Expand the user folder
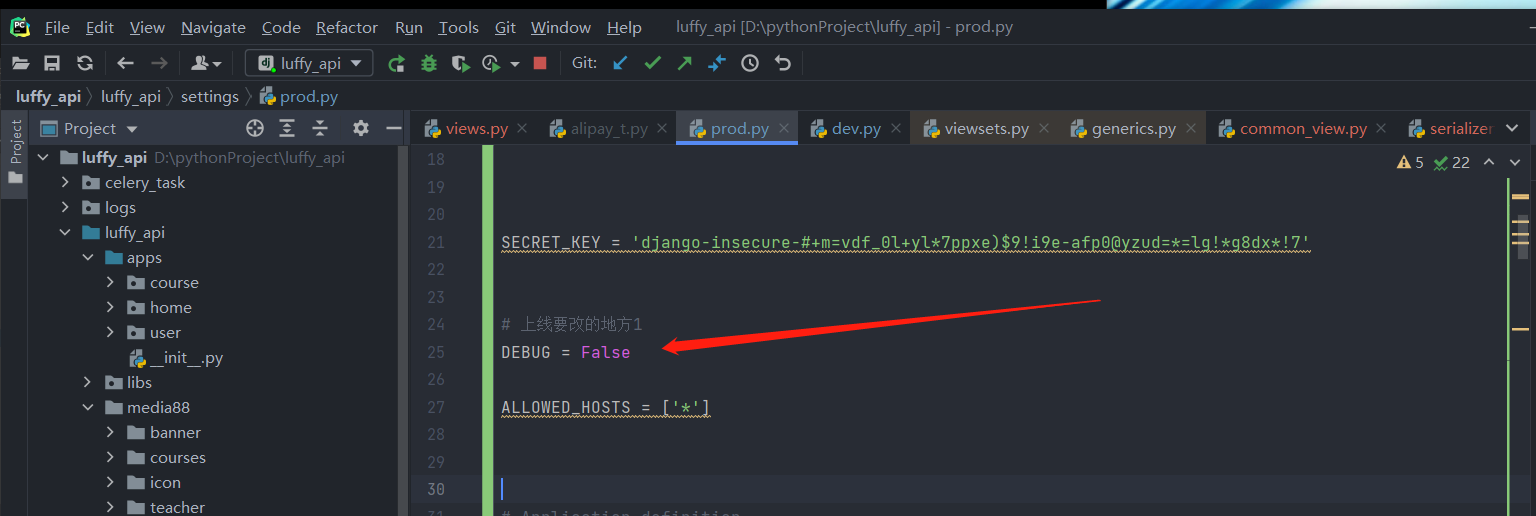 click(x=110, y=333)
